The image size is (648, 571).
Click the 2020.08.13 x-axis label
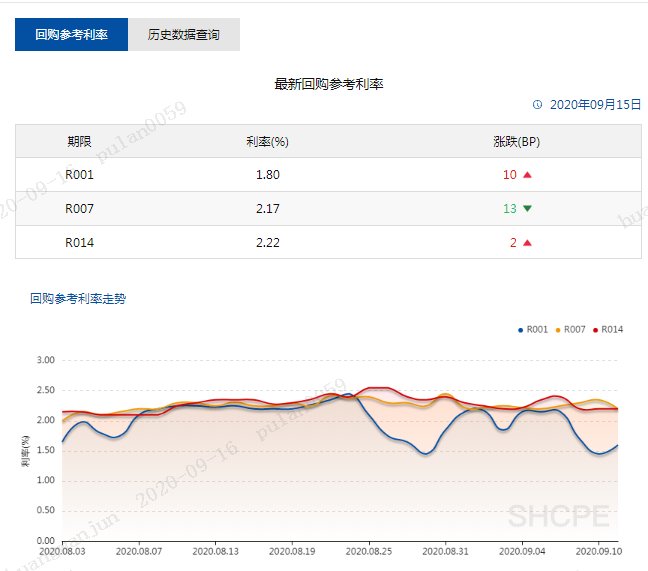pyautogui.click(x=216, y=551)
